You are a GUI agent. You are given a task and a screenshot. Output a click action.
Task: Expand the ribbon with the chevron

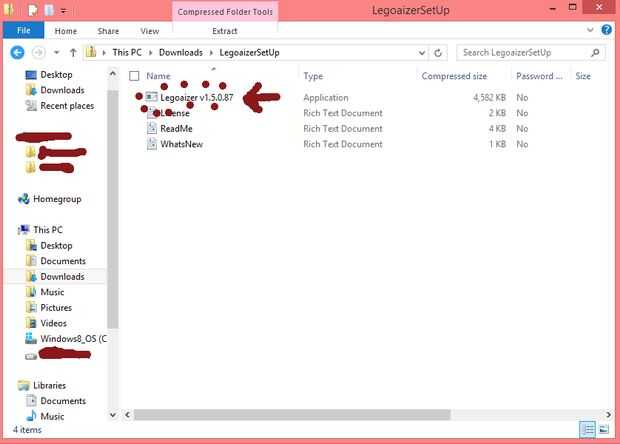pos(590,30)
